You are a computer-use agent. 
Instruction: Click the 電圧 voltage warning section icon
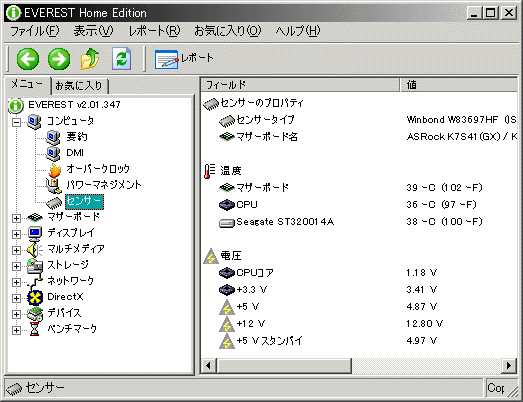pos(211,256)
